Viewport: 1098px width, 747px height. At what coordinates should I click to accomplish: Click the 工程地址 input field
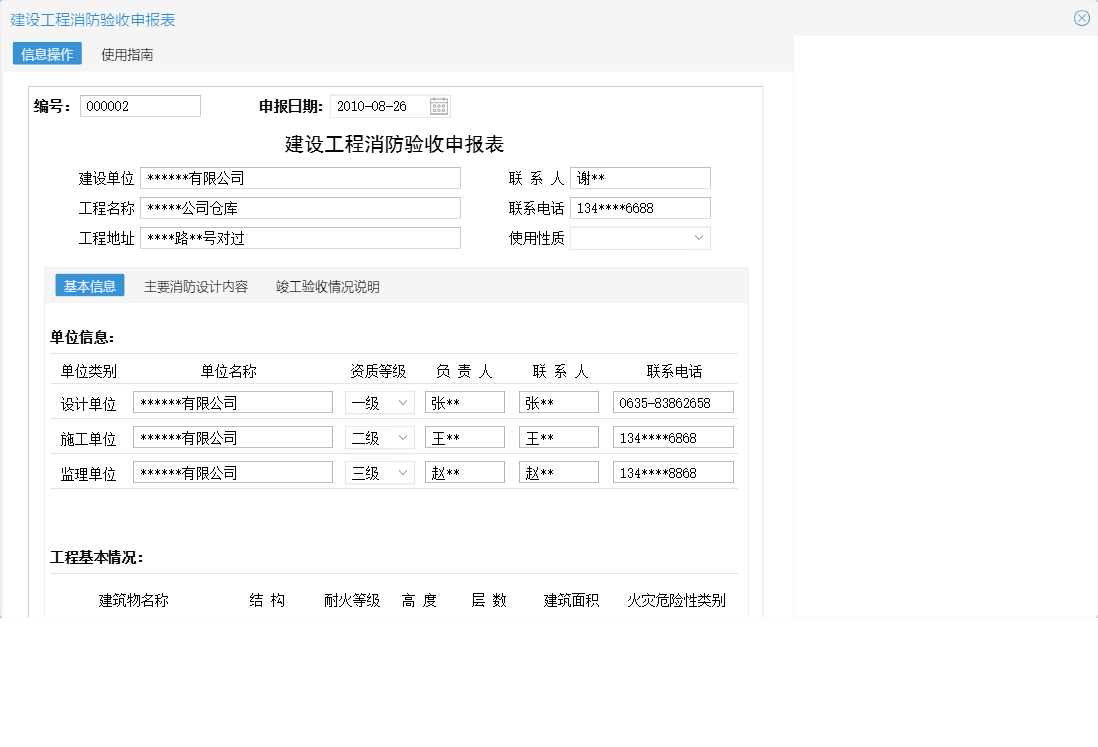pos(300,237)
